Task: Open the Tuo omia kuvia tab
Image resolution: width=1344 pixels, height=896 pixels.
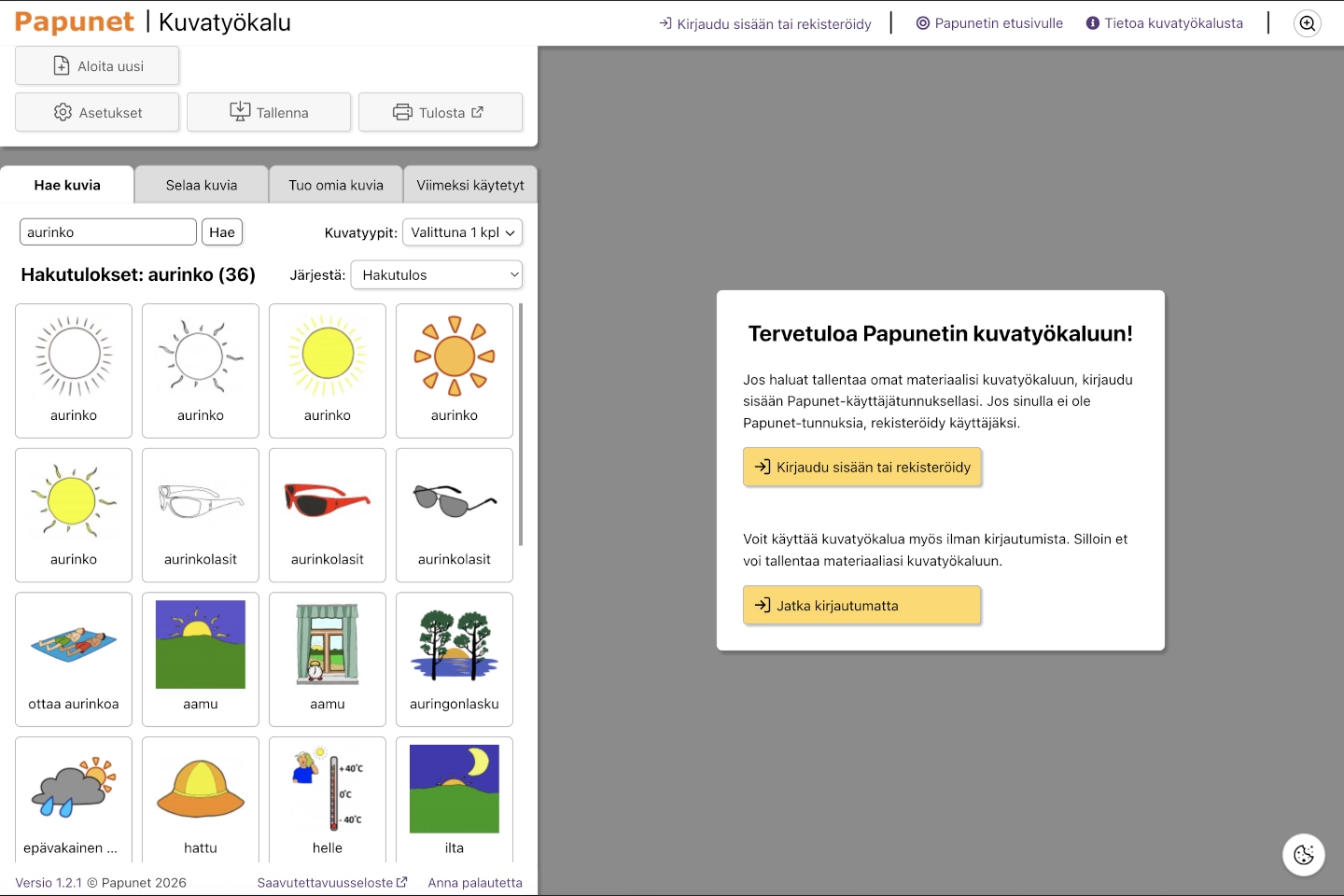Action: 335,184
